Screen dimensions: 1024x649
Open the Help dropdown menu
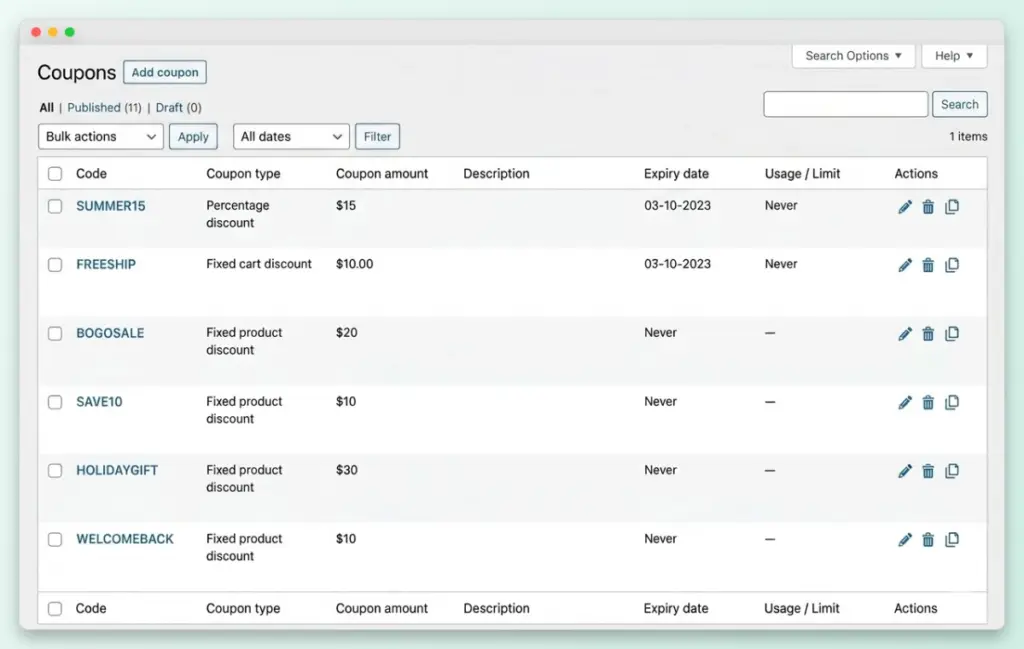[x=954, y=56]
